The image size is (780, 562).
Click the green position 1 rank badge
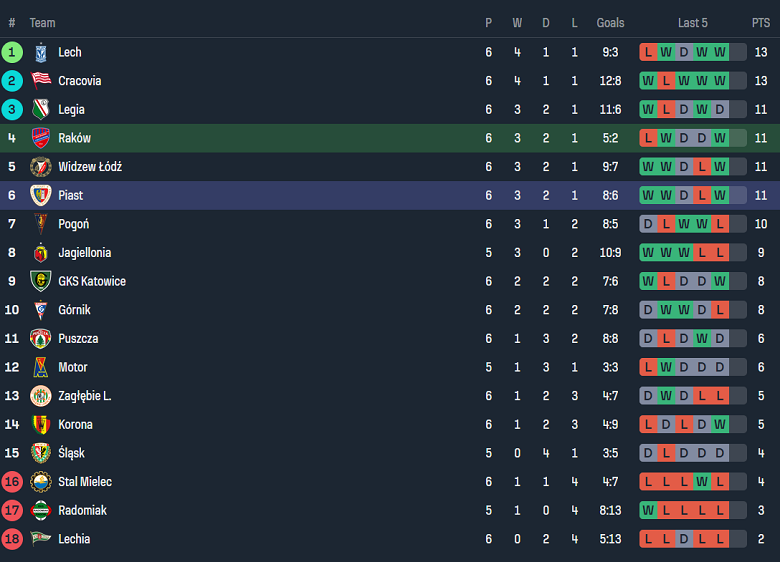(12, 52)
